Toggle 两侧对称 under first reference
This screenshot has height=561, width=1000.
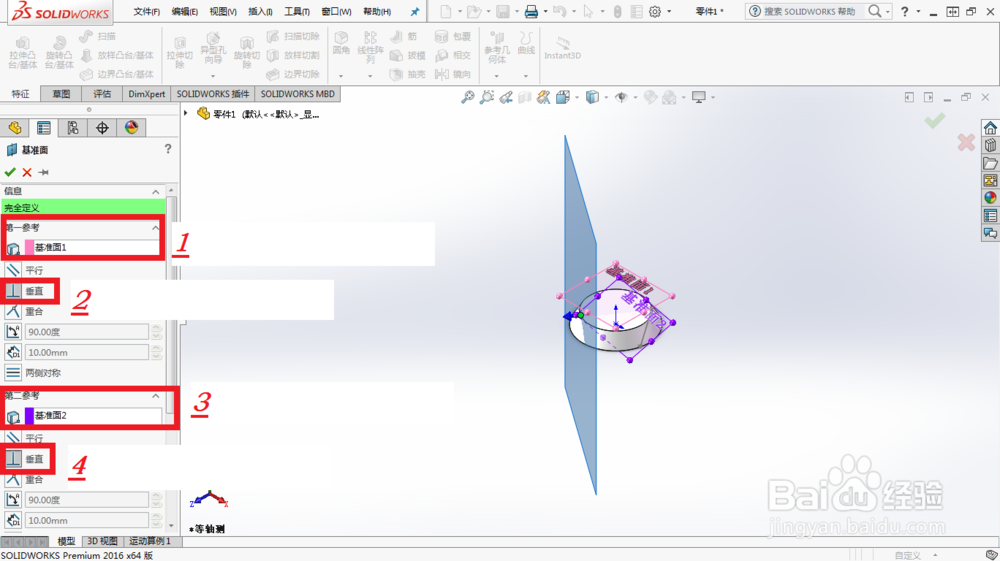(x=13, y=373)
